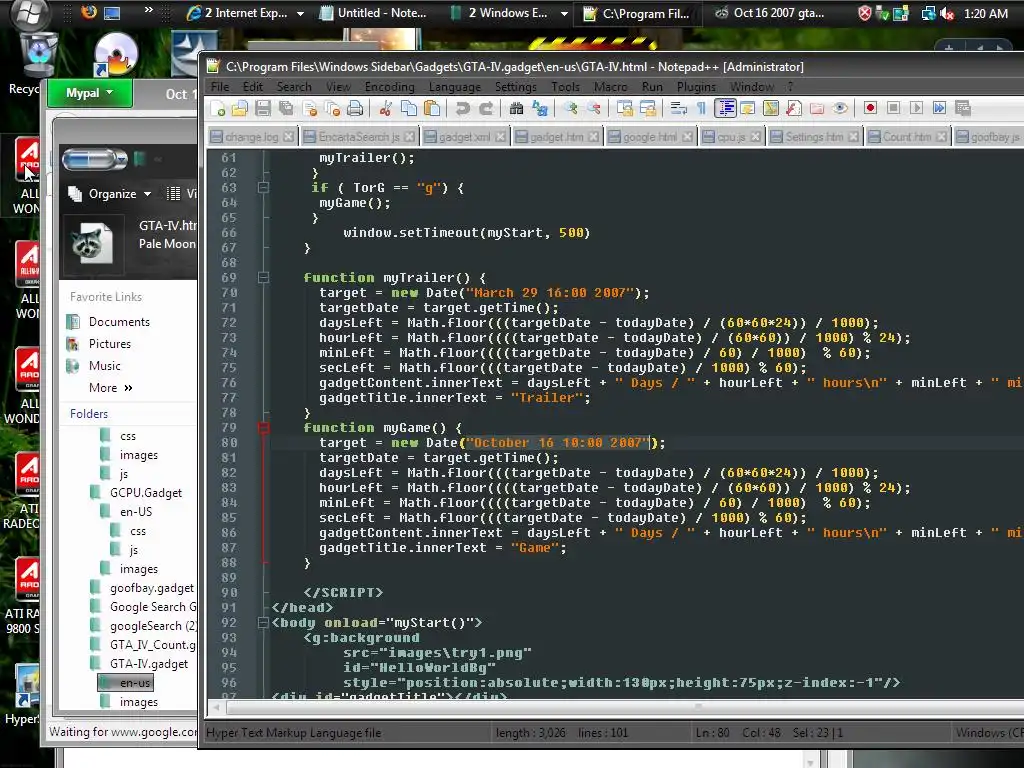Viewport: 1024px width, 768px height.
Task: Toggle the indent guide button
Action: click(725, 108)
